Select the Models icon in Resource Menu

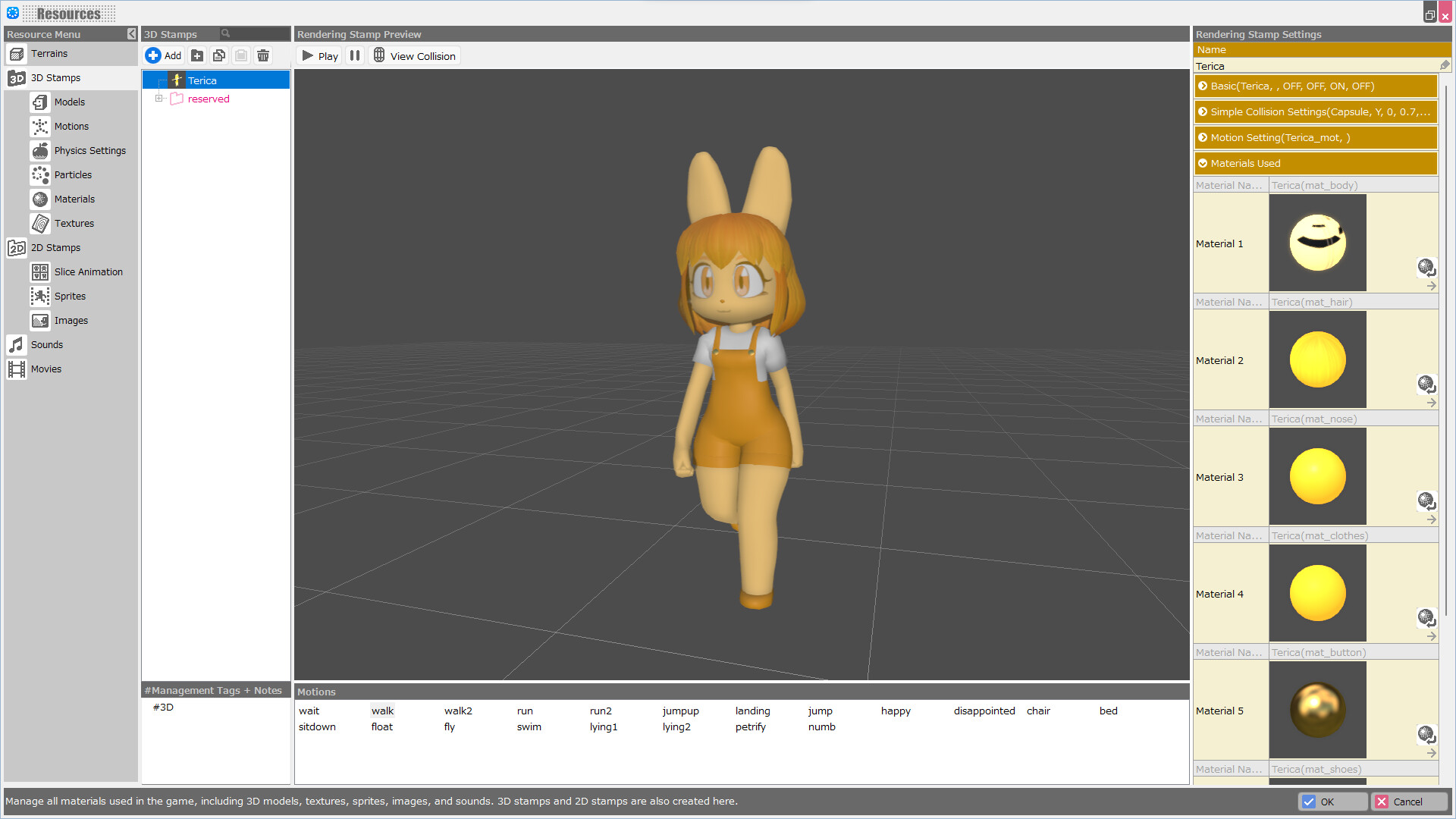(x=40, y=102)
